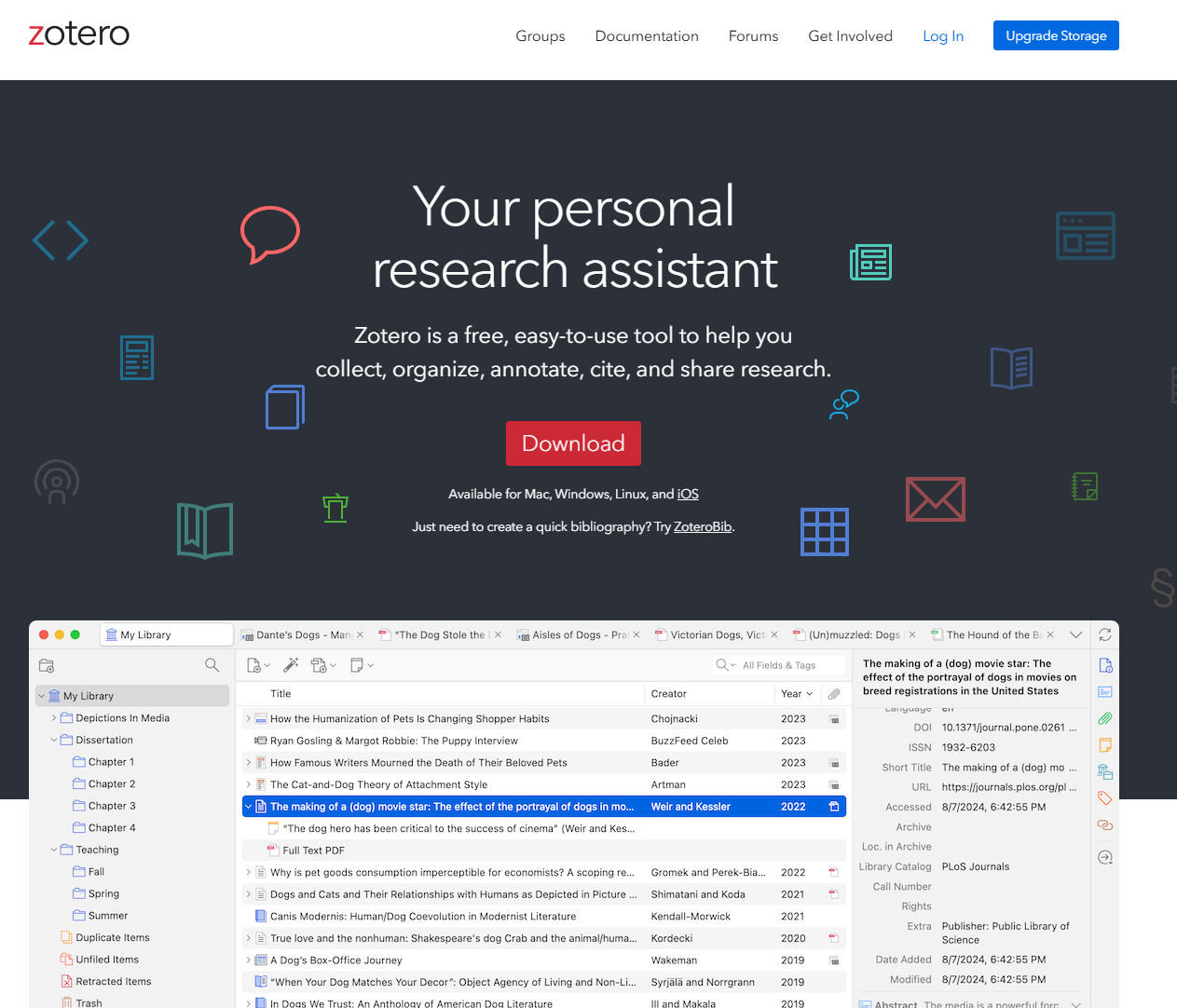Open the Forums page from top navigation
This screenshot has height=1008, width=1177.
[753, 36]
